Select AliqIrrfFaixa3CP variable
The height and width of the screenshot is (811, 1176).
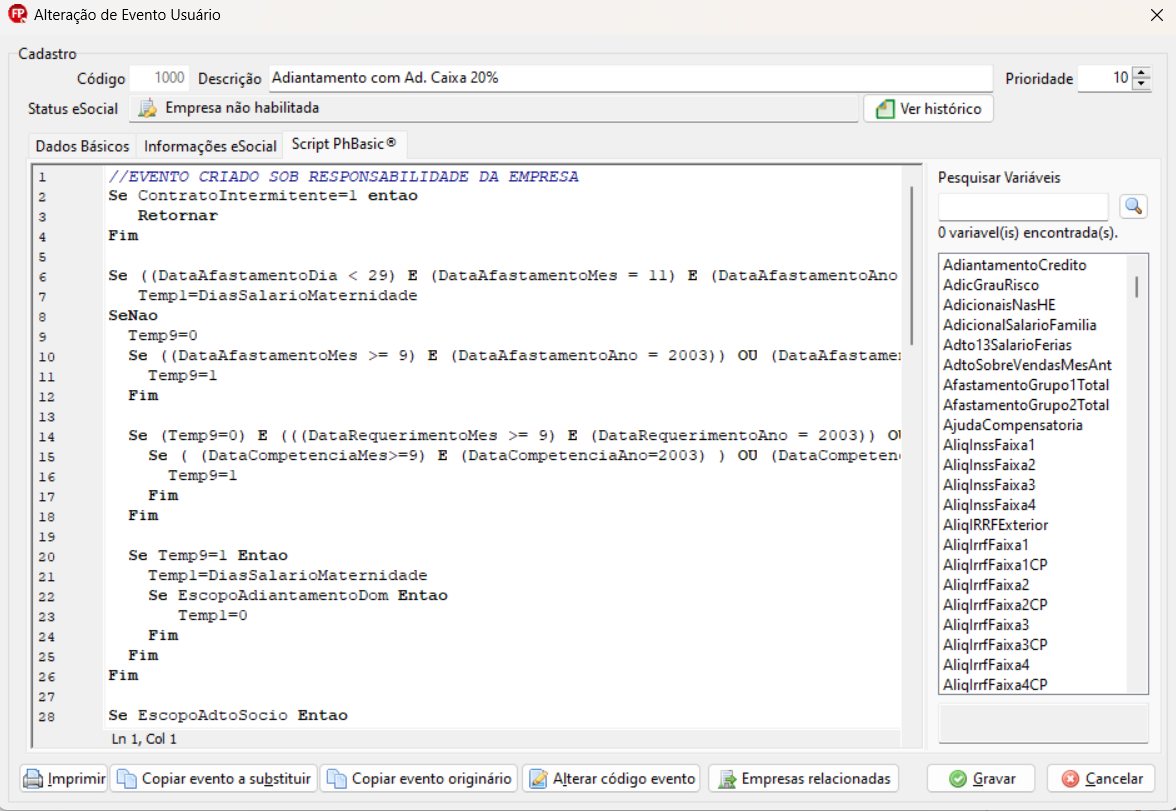(x=995, y=645)
